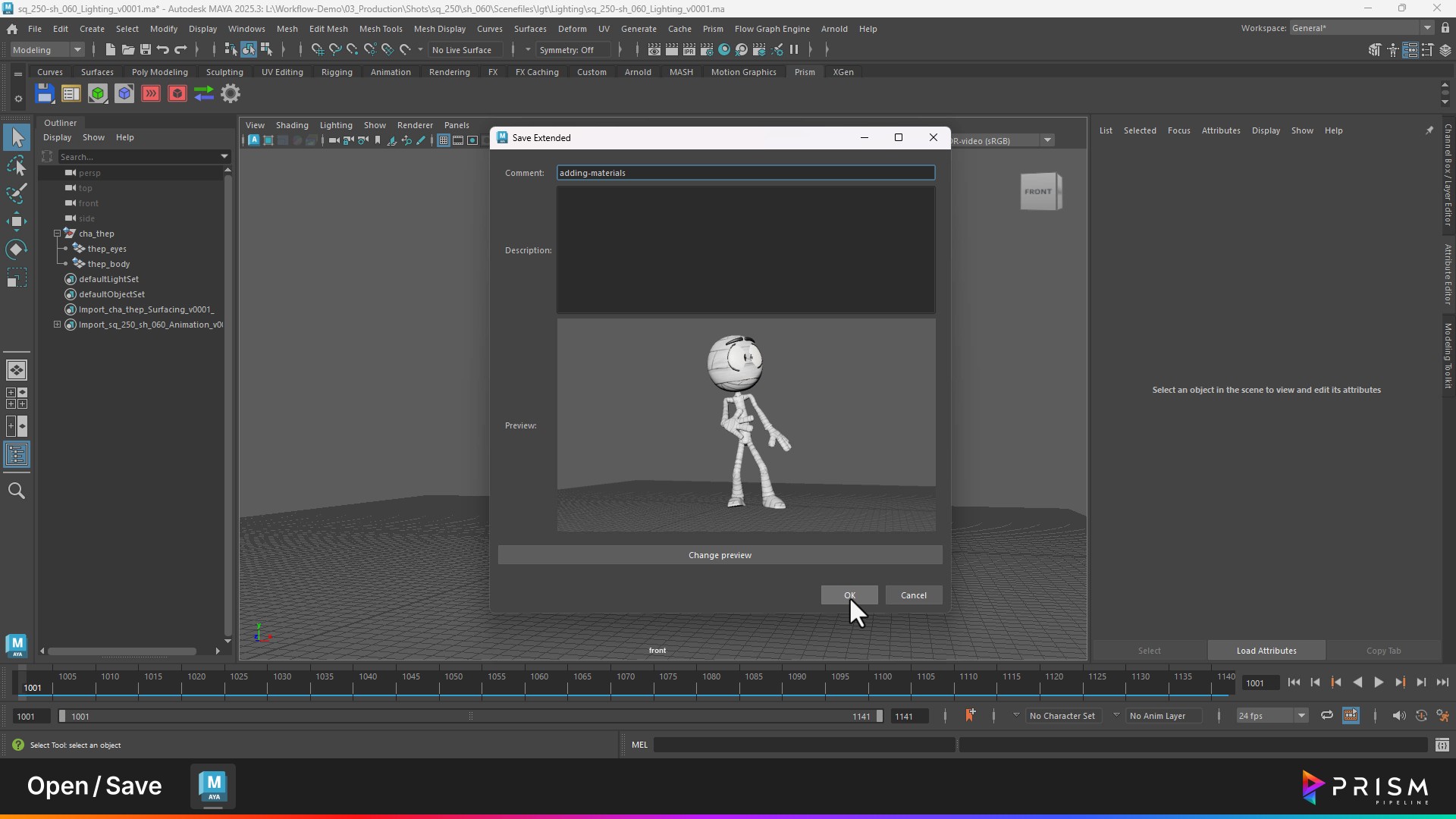Toggle the Outliner panel icon in left sidebar
Screen dimensions: 1456x819
coord(17,455)
